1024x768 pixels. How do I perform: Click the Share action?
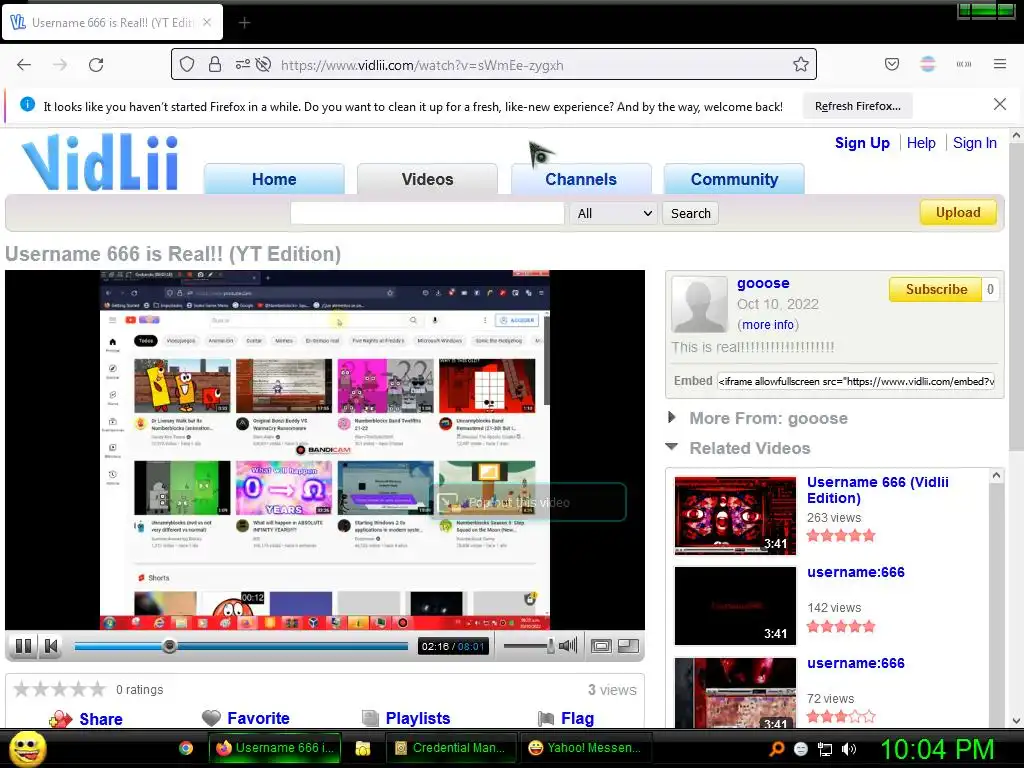pos(86,718)
